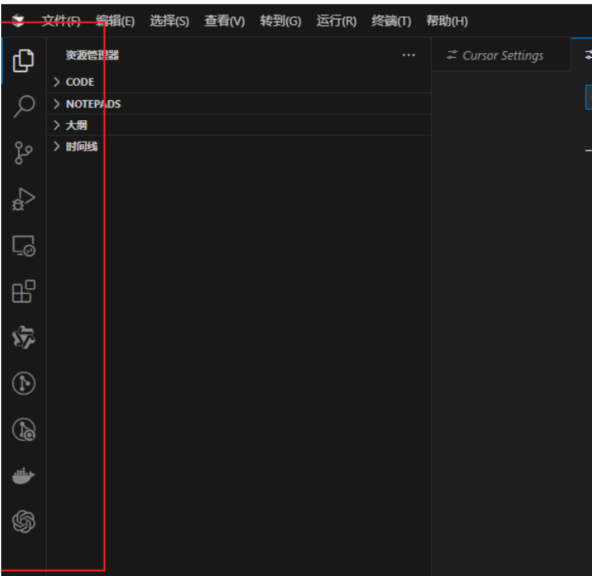This screenshot has height=576, width=592.
Task: Open the 选择(S) menu
Action: click(x=170, y=21)
